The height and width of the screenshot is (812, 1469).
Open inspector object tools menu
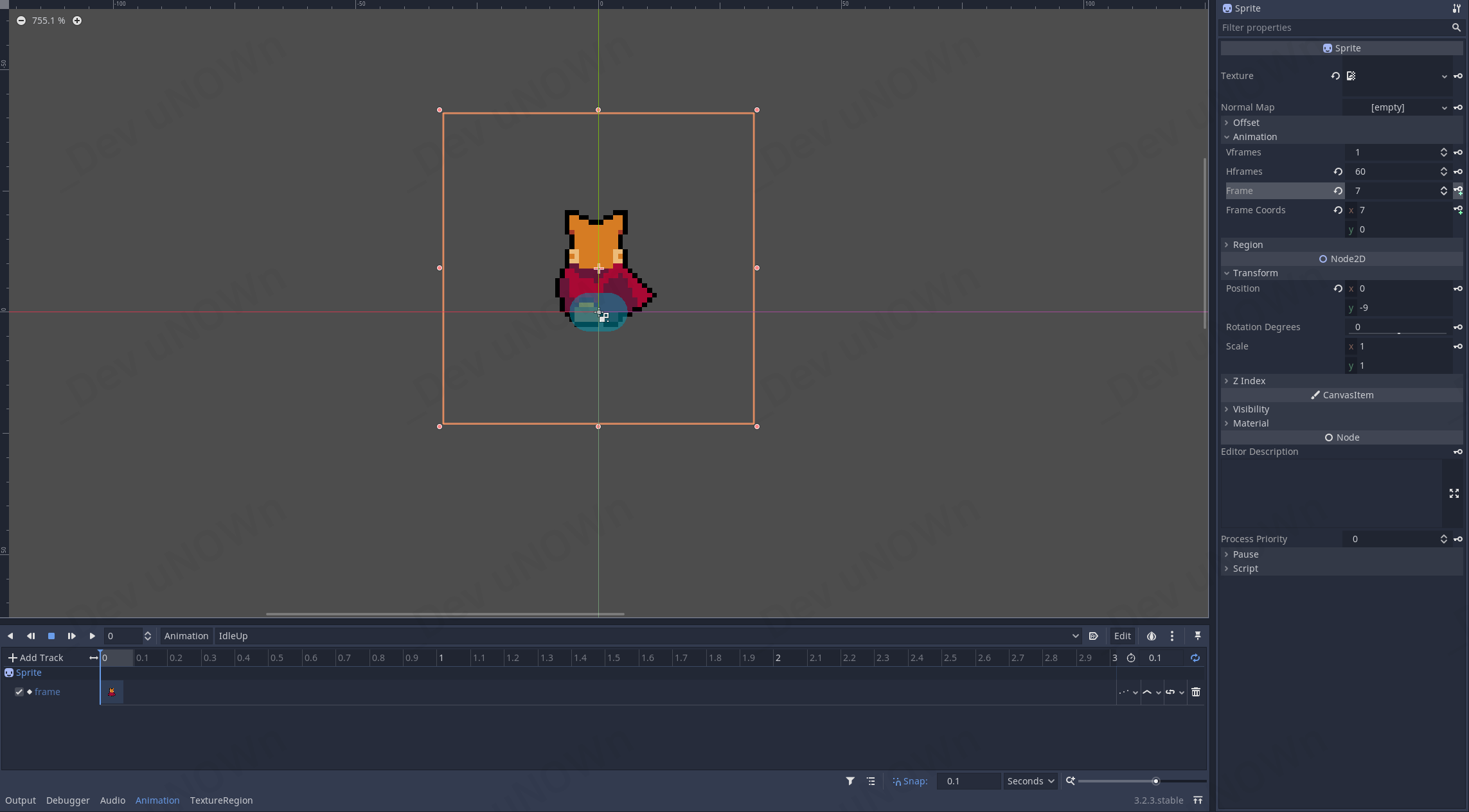[1456, 8]
